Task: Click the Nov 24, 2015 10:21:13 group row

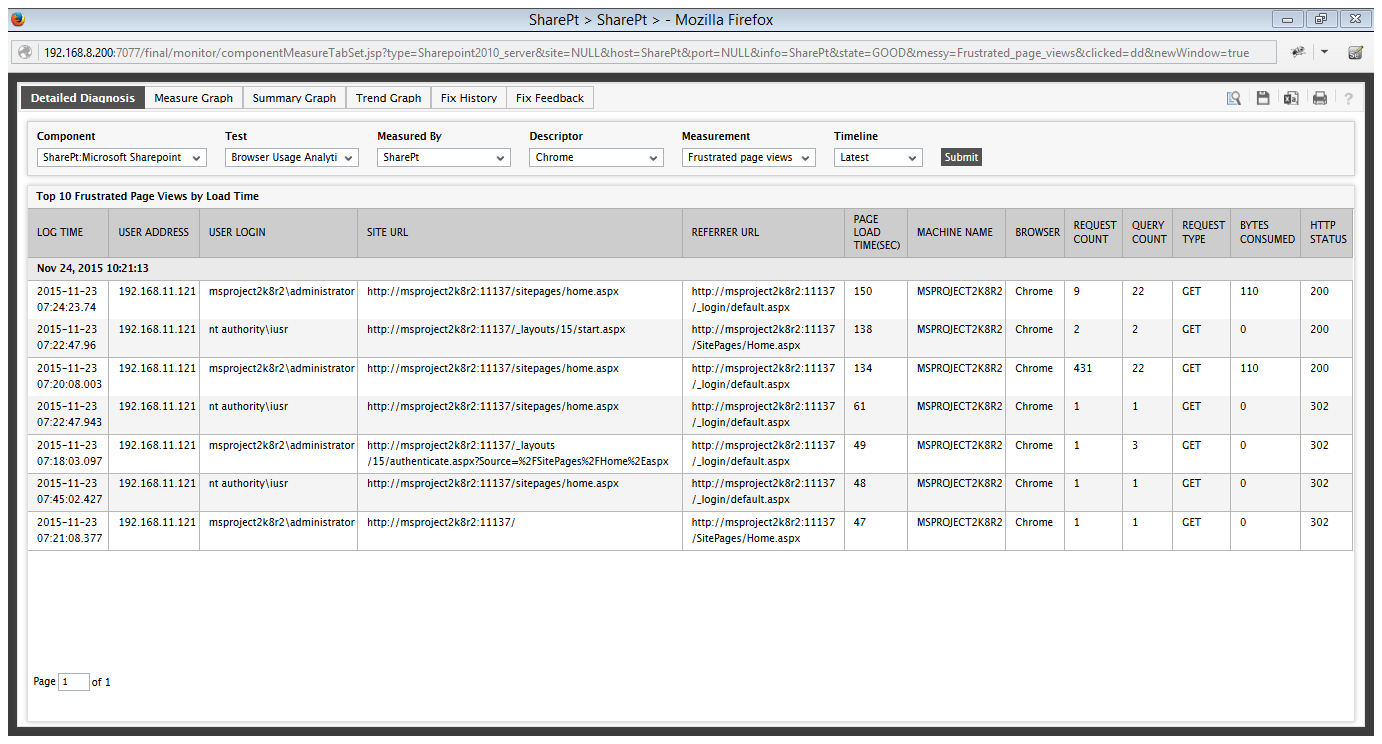Action: [x=690, y=269]
